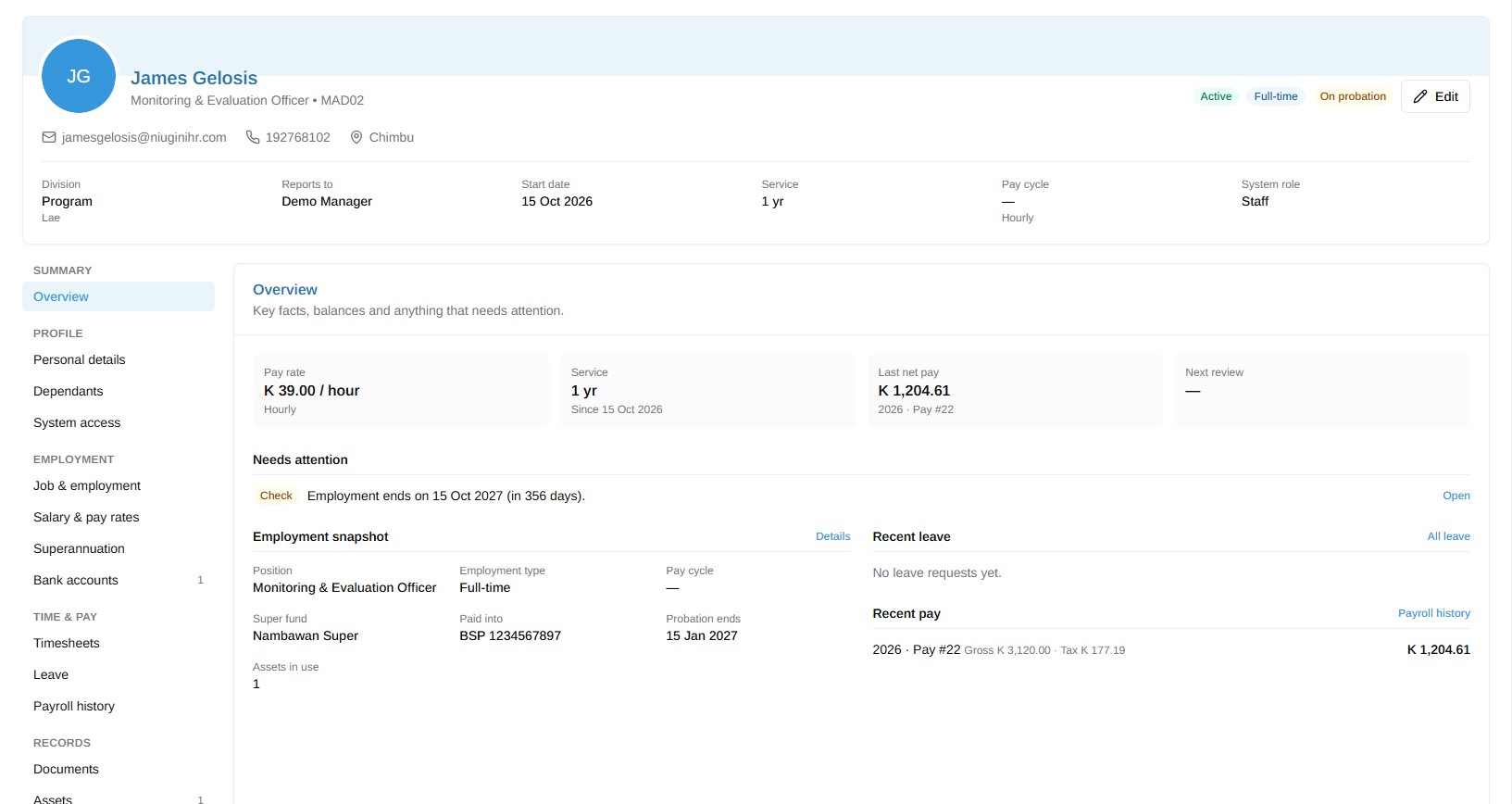Click the email jamesgelosis@niuginihr.com
This screenshot has height=804, width=1512.
click(144, 137)
